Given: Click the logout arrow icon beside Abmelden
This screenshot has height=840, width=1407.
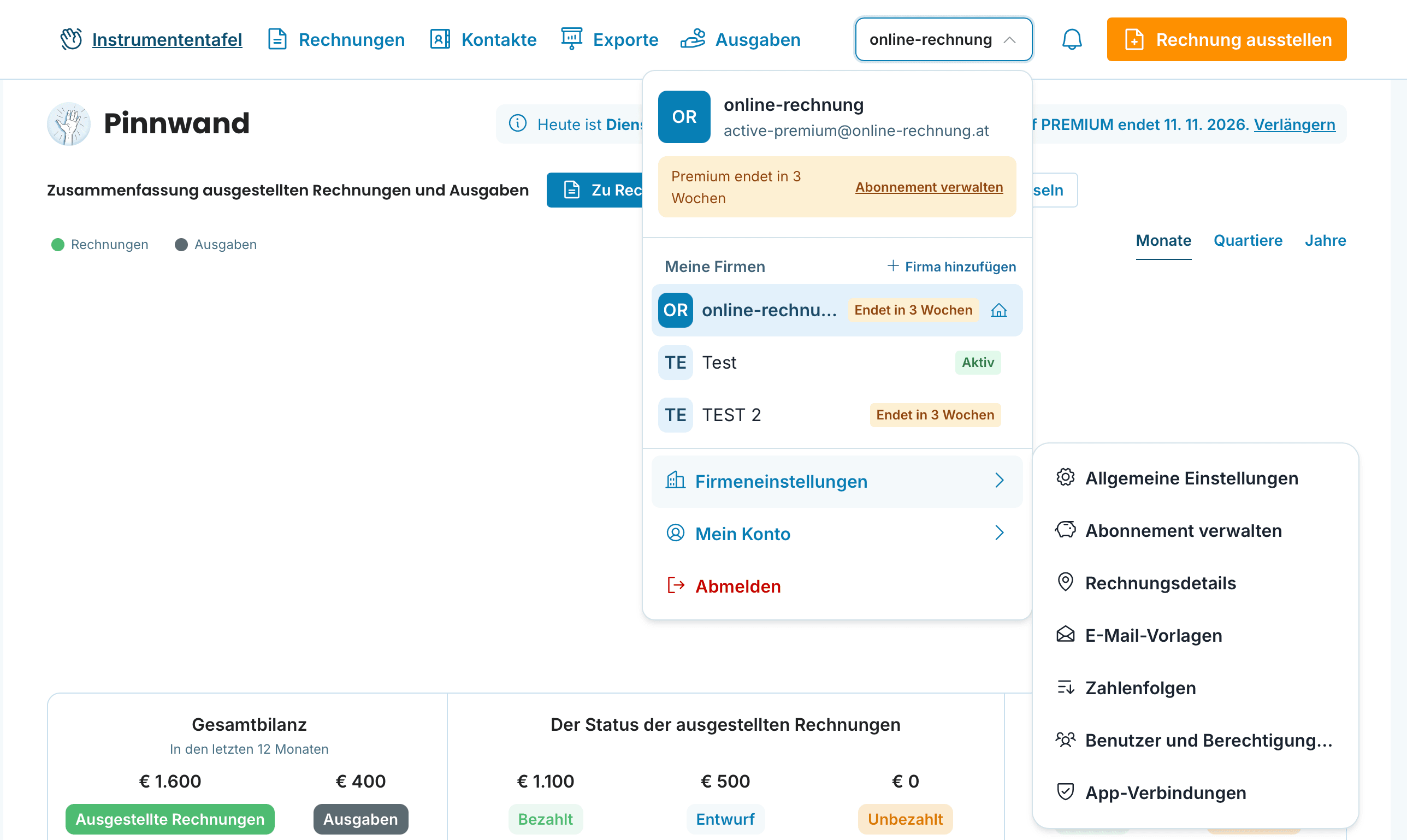Looking at the screenshot, I should click(x=676, y=585).
